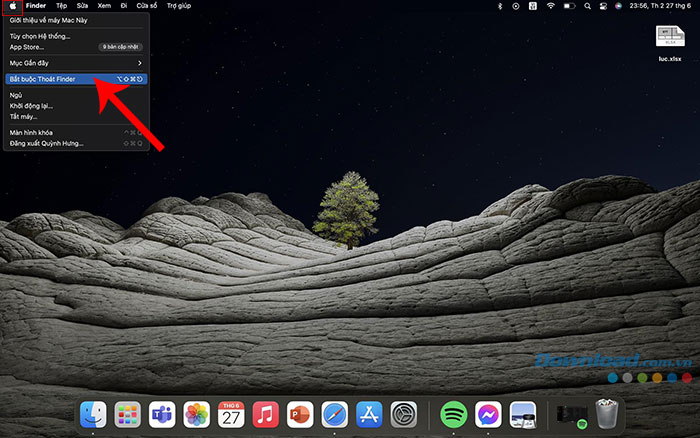Open the Trash in the Dock
The image size is (700, 438).
pos(607,412)
